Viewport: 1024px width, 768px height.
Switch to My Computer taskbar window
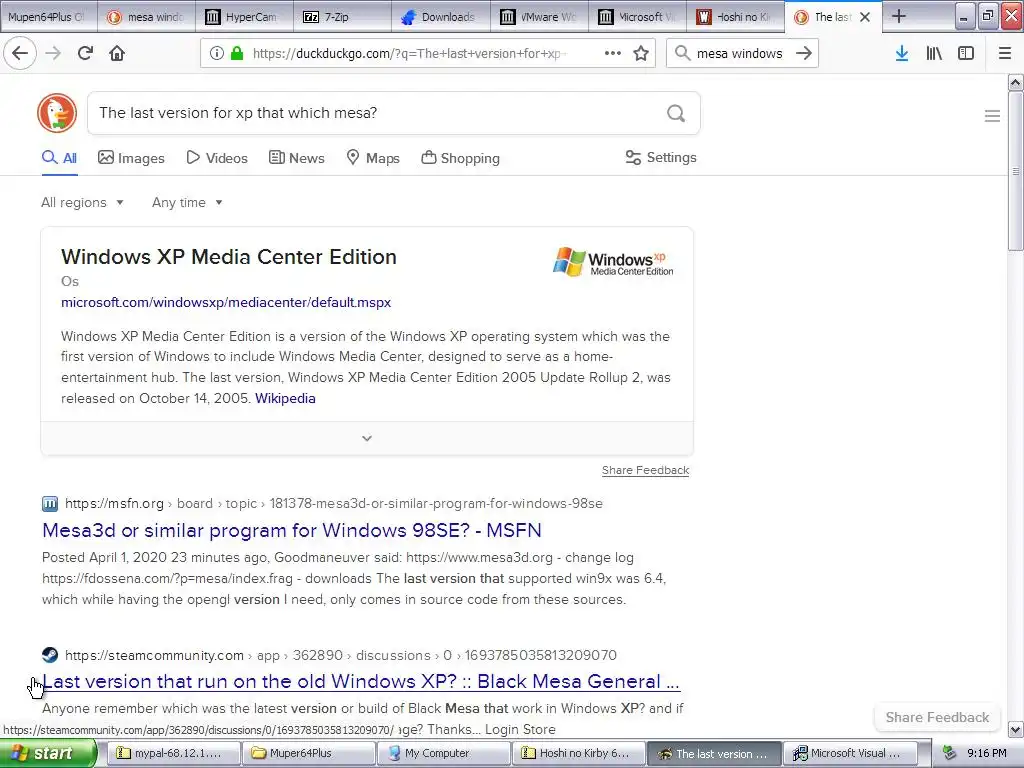(442, 754)
